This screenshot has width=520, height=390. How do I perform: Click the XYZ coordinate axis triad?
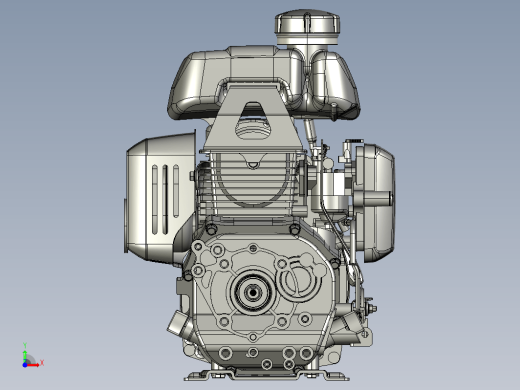pos(33,355)
